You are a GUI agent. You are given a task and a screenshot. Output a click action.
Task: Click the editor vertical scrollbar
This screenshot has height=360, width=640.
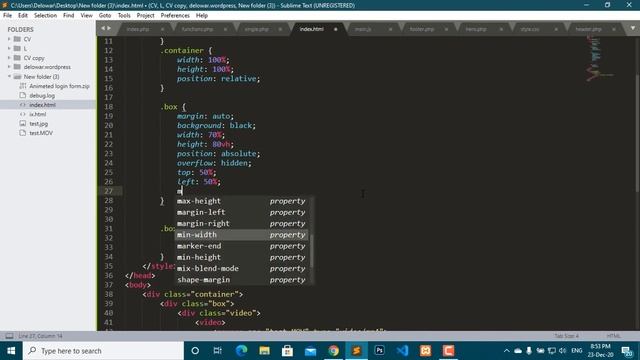637,133
